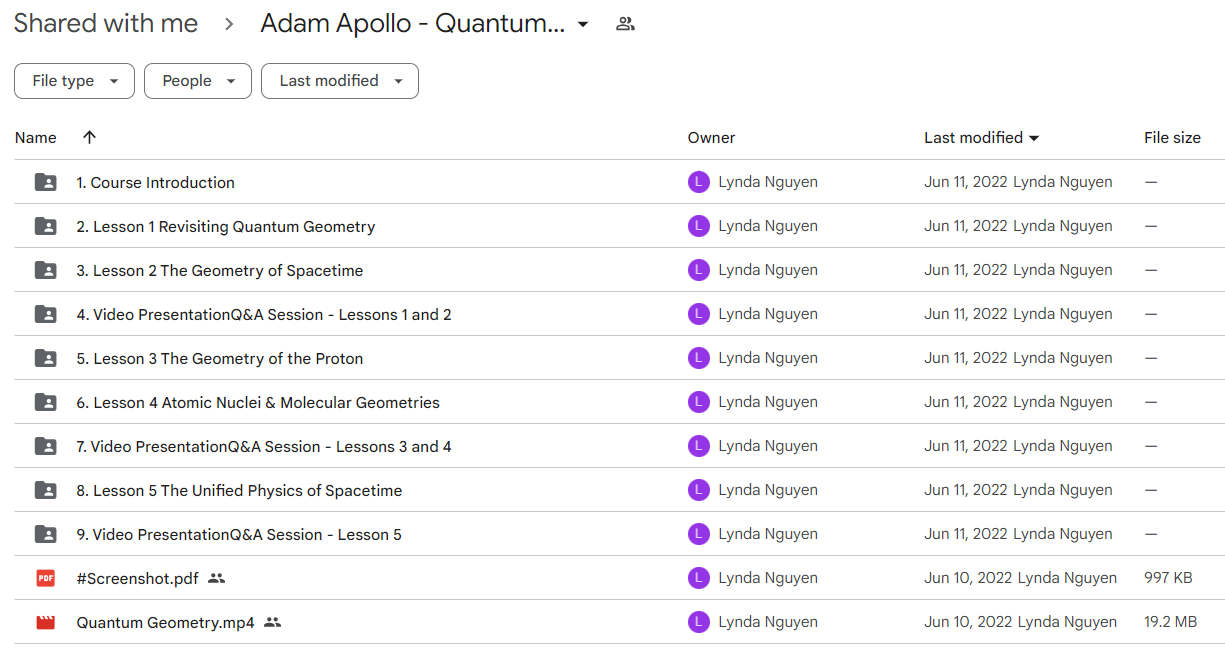This screenshot has height=670, width=1225.
Task: Click the PDF icon of #Screenshot.pdf
Action: point(46,578)
